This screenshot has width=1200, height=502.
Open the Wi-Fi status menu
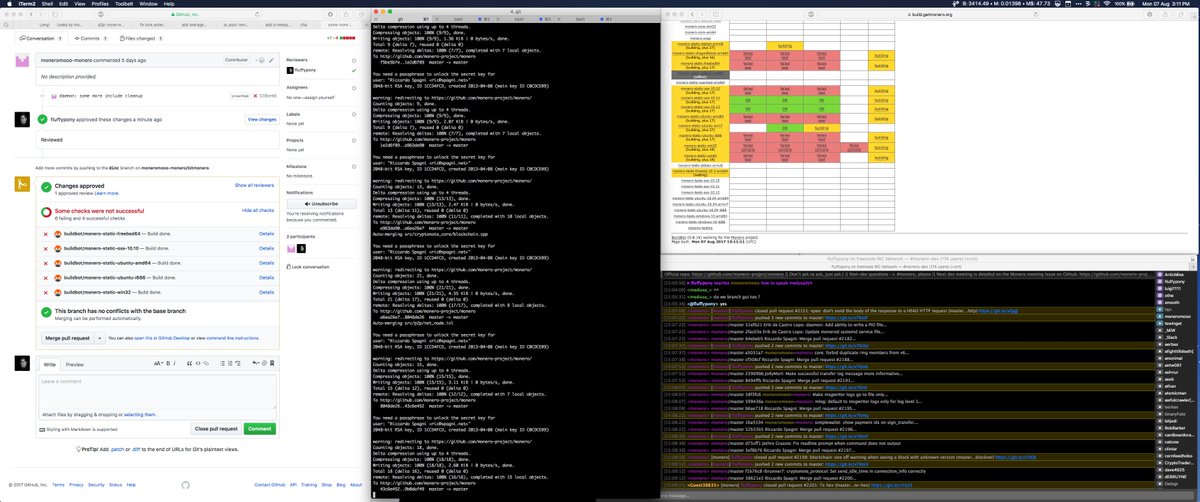1107,4
